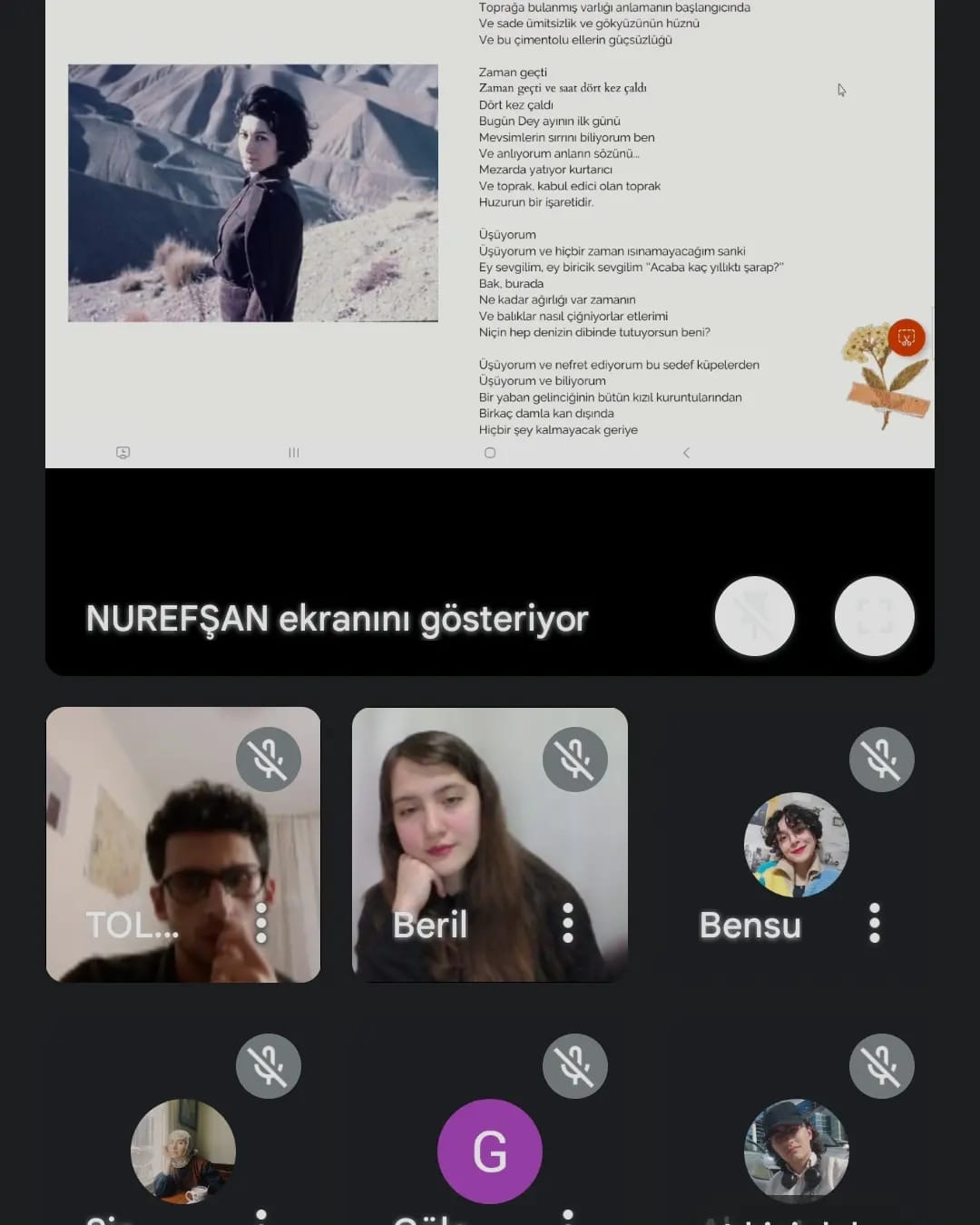Tap the home circle in the shared navigation bar
The height and width of the screenshot is (1225, 980).
click(x=490, y=453)
